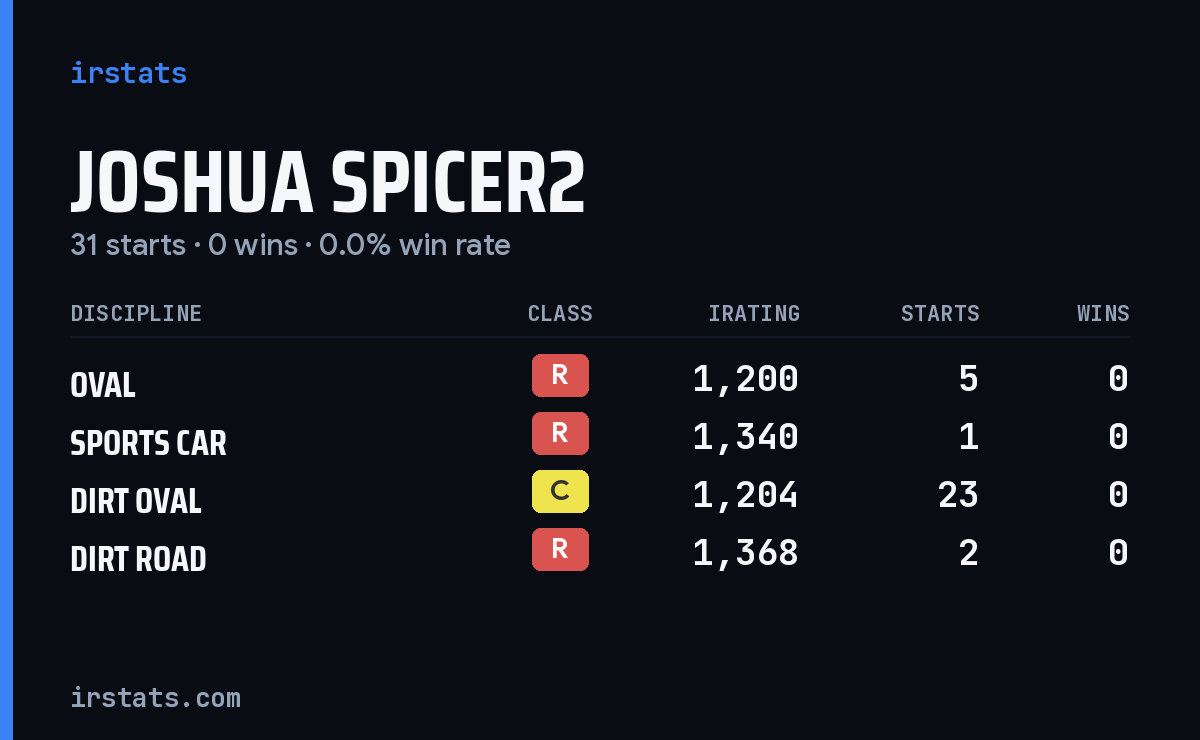Sort by the STARTS column header
The width and height of the screenshot is (1200, 740).
pyautogui.click(x=940, y=313)
